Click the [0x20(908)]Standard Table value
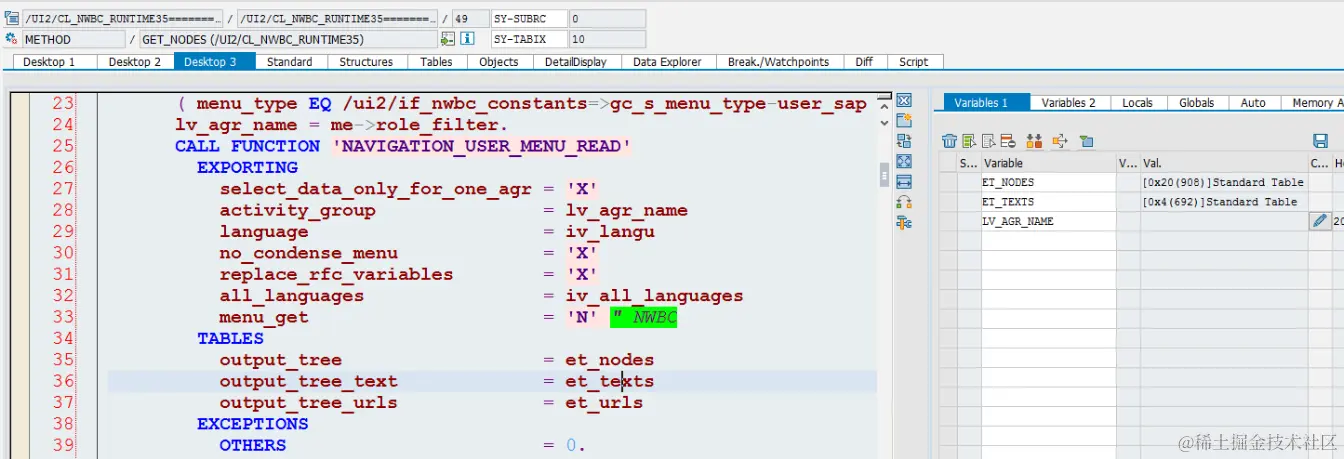Screen dimensions: 1344x459 [x=1223, y=182]
